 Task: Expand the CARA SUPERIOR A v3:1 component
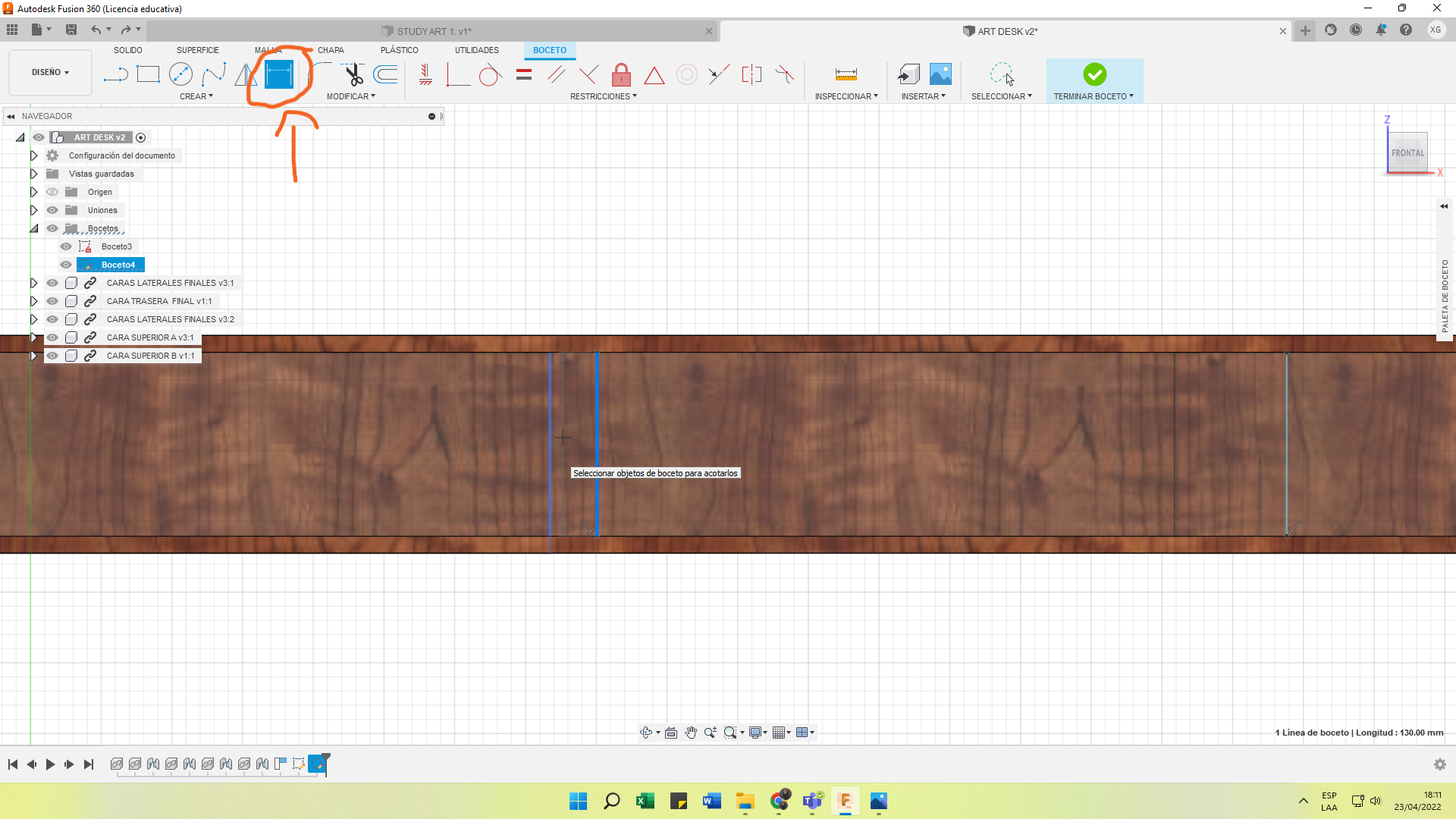pyautogui.click(x=33, y=337)
